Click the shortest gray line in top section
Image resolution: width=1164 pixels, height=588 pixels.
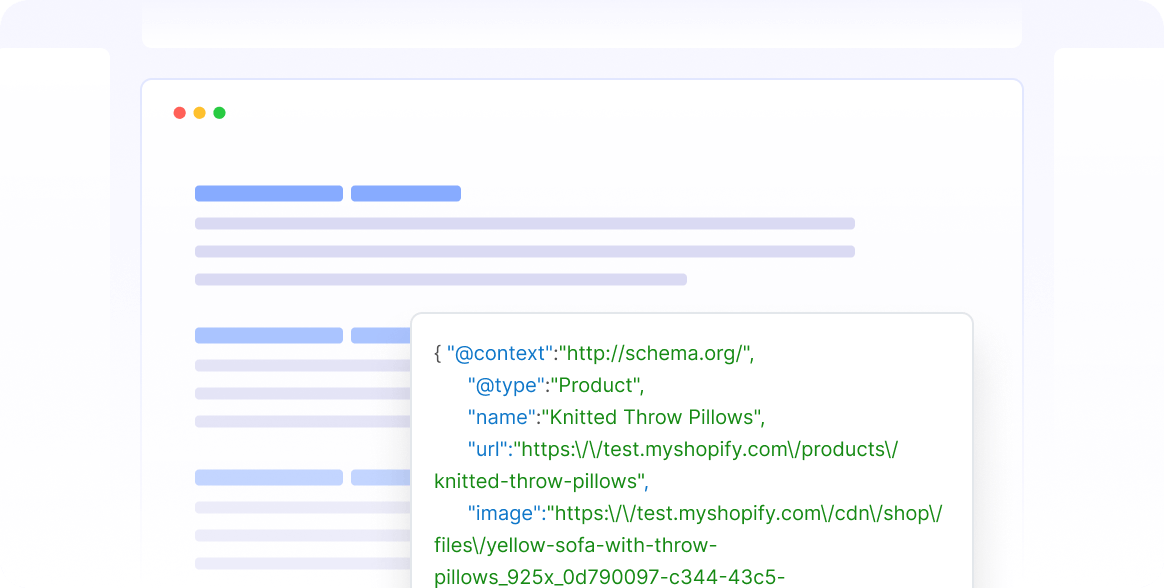coord(440,280)
